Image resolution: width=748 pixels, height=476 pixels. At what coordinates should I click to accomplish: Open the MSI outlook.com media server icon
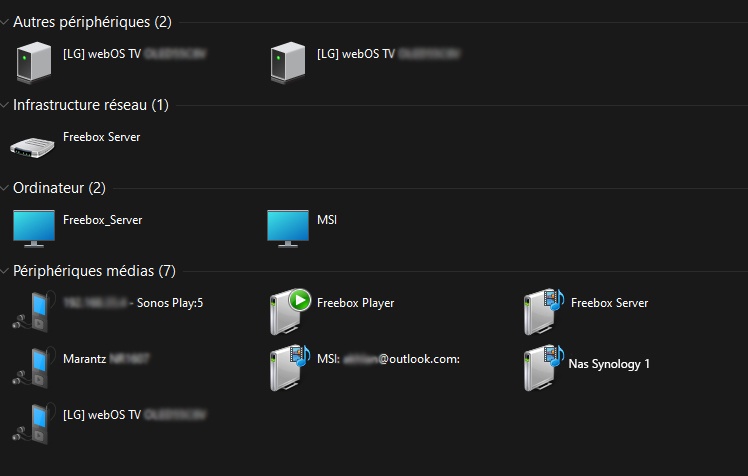click(x=290, y=368)
